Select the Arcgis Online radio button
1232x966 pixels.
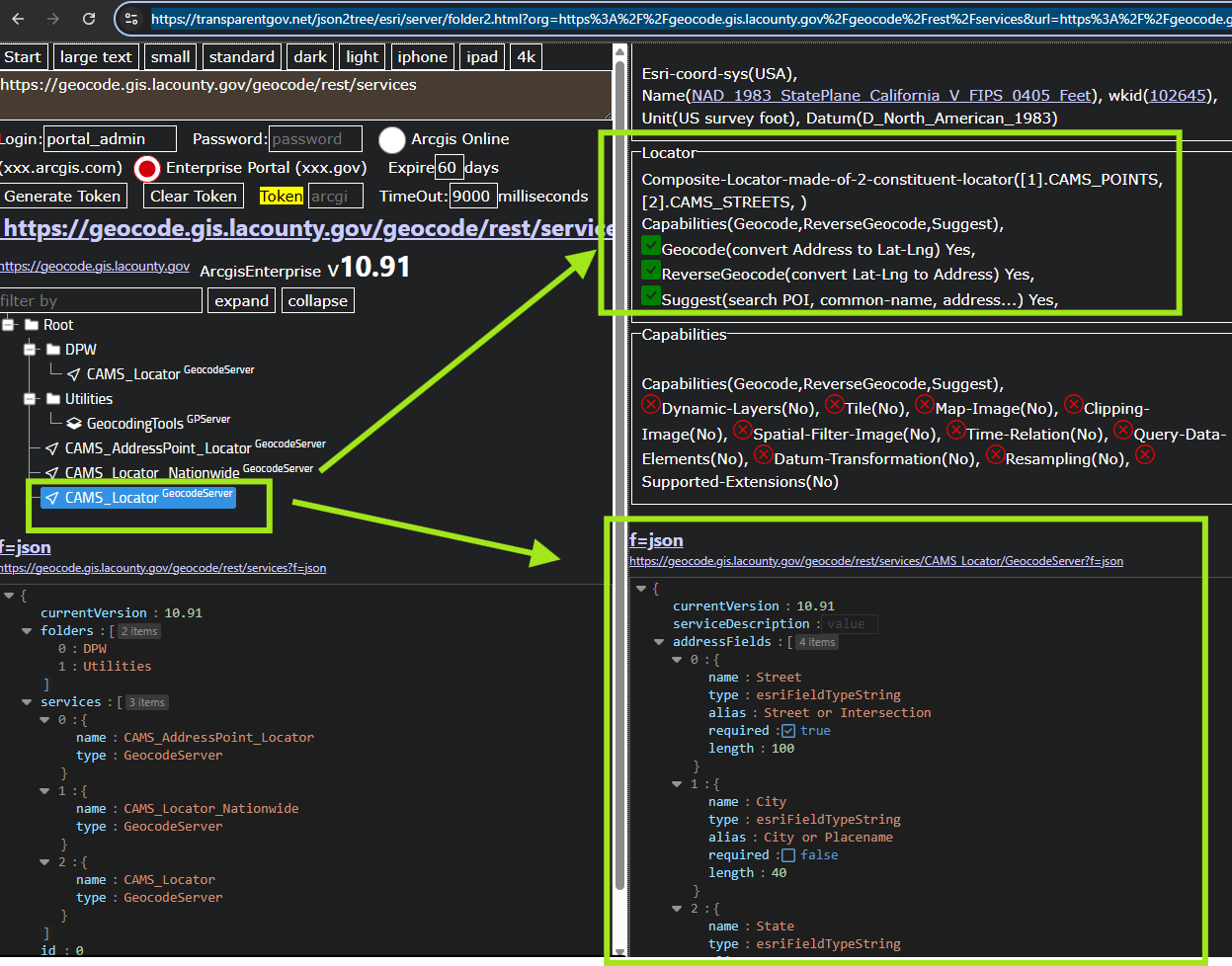pyautogui.click(x=392, y=139)
